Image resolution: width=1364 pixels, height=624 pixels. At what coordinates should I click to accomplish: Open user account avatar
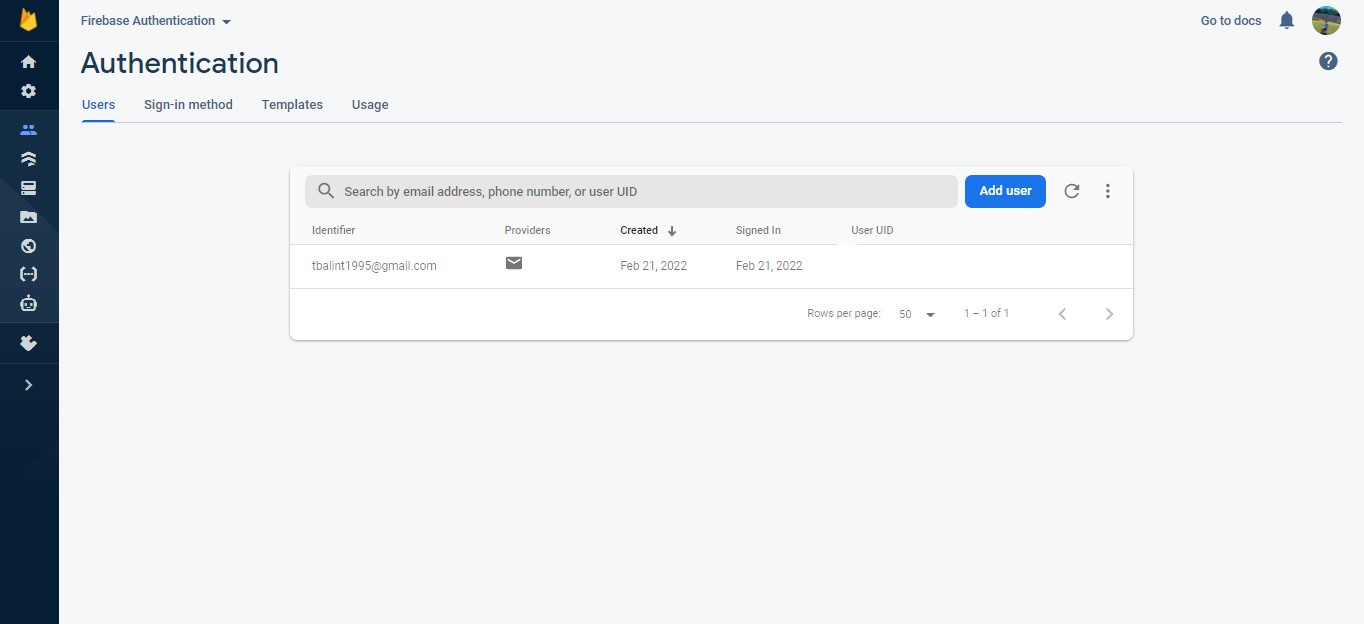coord(1326,20)
